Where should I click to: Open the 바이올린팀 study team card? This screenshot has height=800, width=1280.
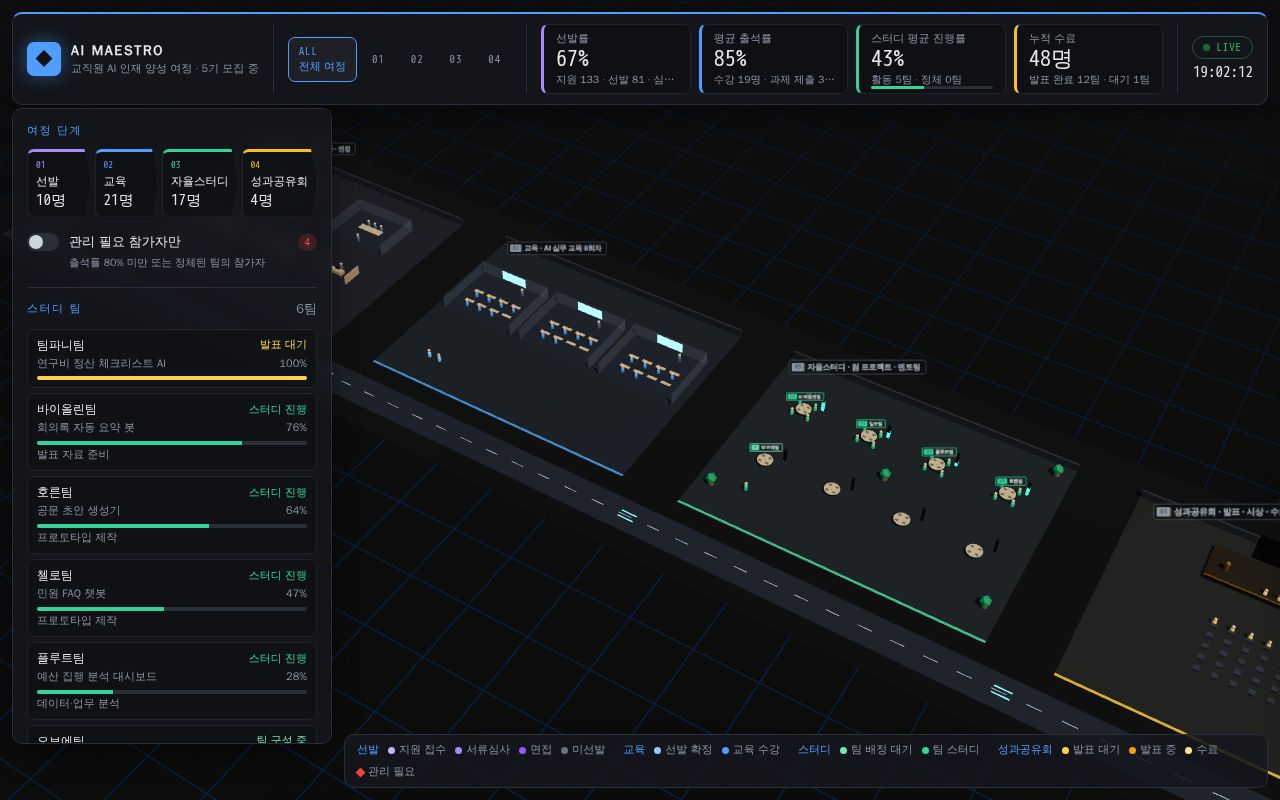pos(172,432)
